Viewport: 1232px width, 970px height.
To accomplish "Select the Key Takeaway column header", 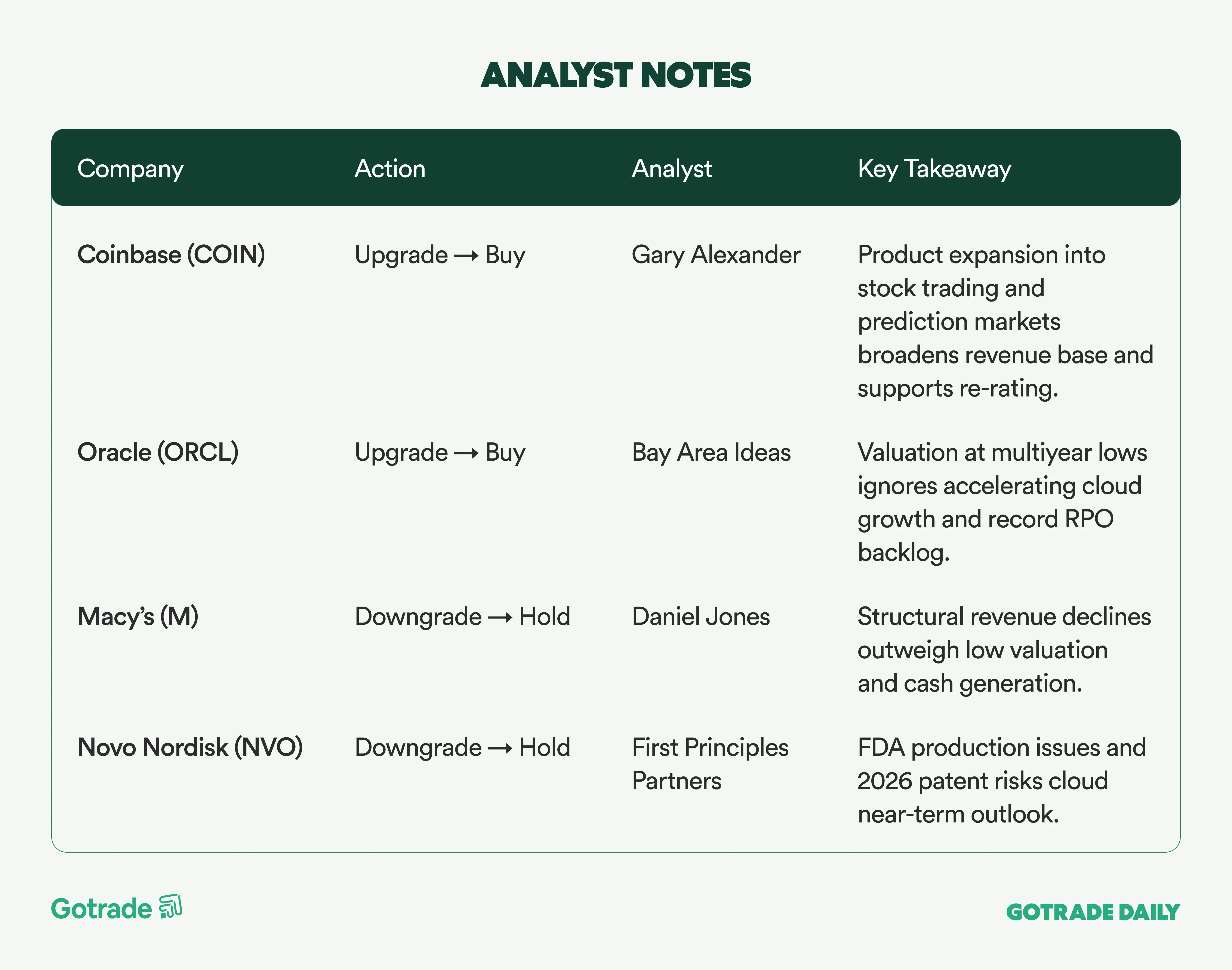I will coord(934,169).
